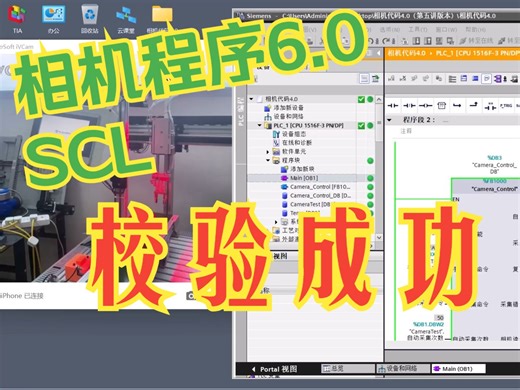Click the undo arrow in TIA toolbar
The image size is (520, 390).
point(371,41)
